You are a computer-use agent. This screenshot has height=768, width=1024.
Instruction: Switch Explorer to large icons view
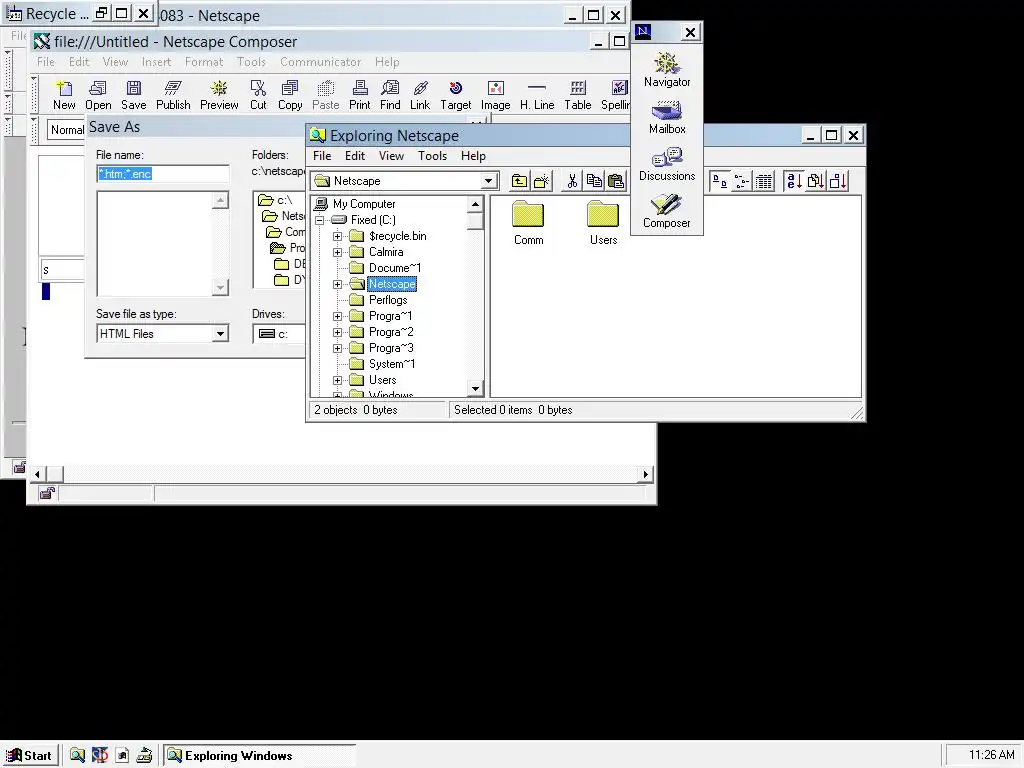point(720,181)
